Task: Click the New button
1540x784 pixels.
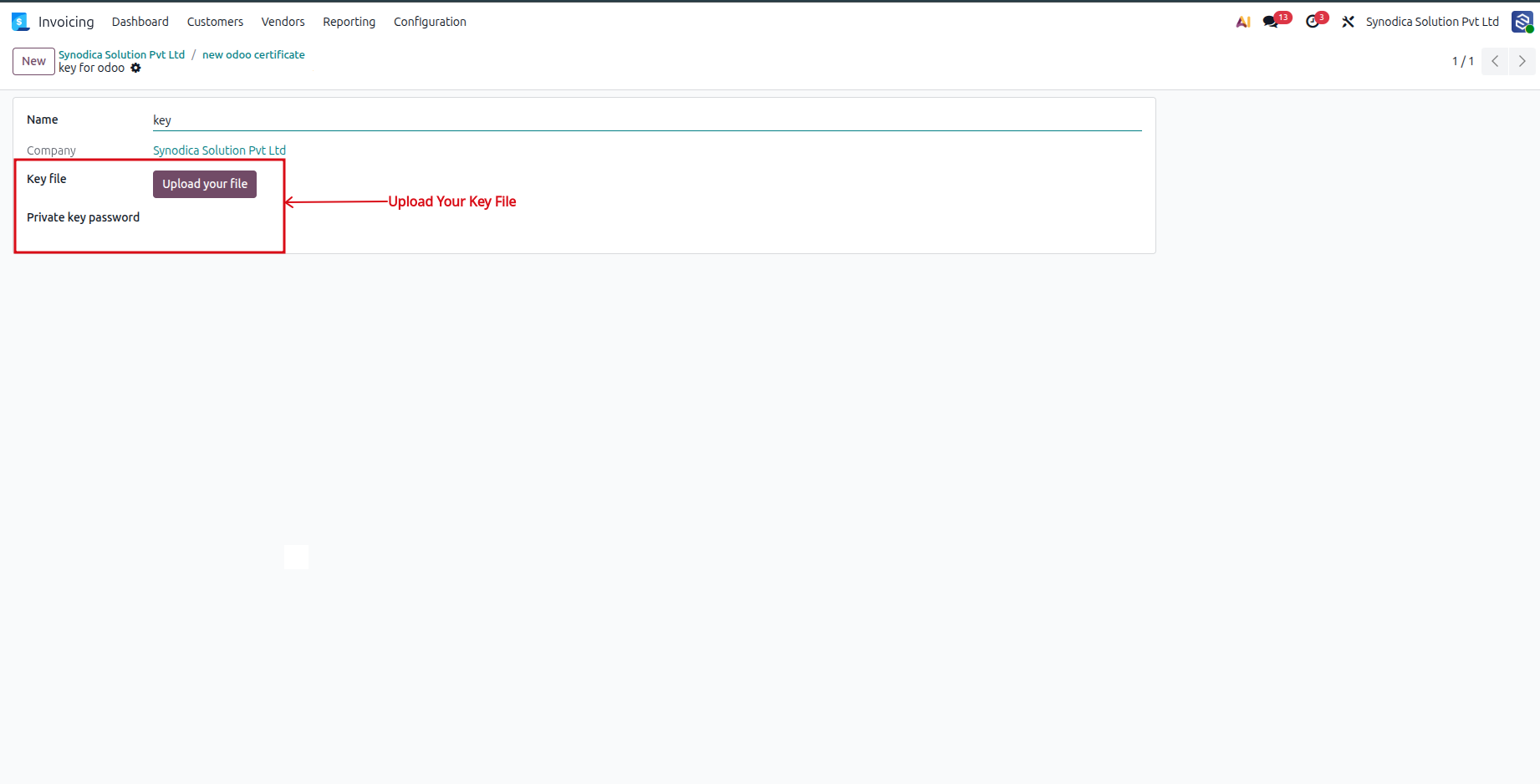Action: [33, 61]
